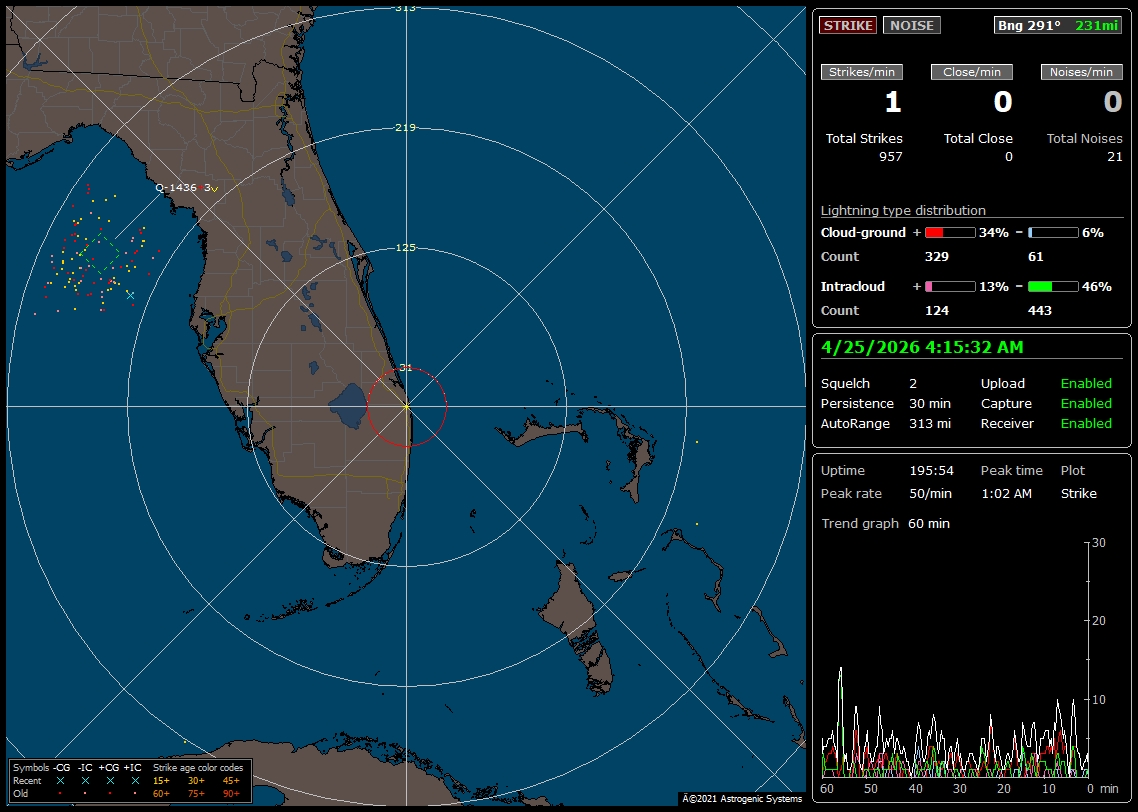Click the Strikes/min counter header
This screenshot has height=812, width=1138.
[x=861, y=71]
